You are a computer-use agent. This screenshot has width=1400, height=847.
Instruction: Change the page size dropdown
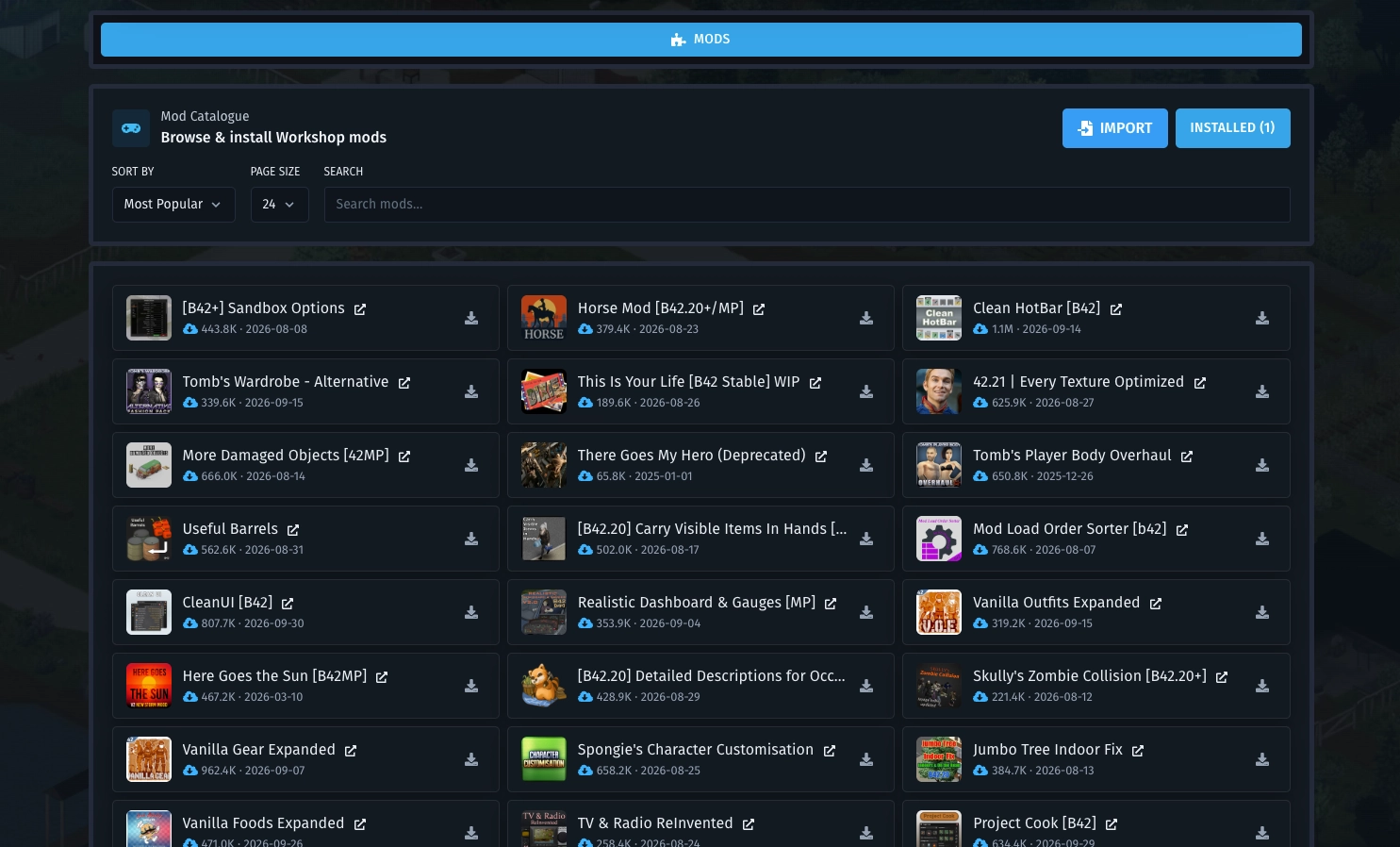click(x=279, y=205)
